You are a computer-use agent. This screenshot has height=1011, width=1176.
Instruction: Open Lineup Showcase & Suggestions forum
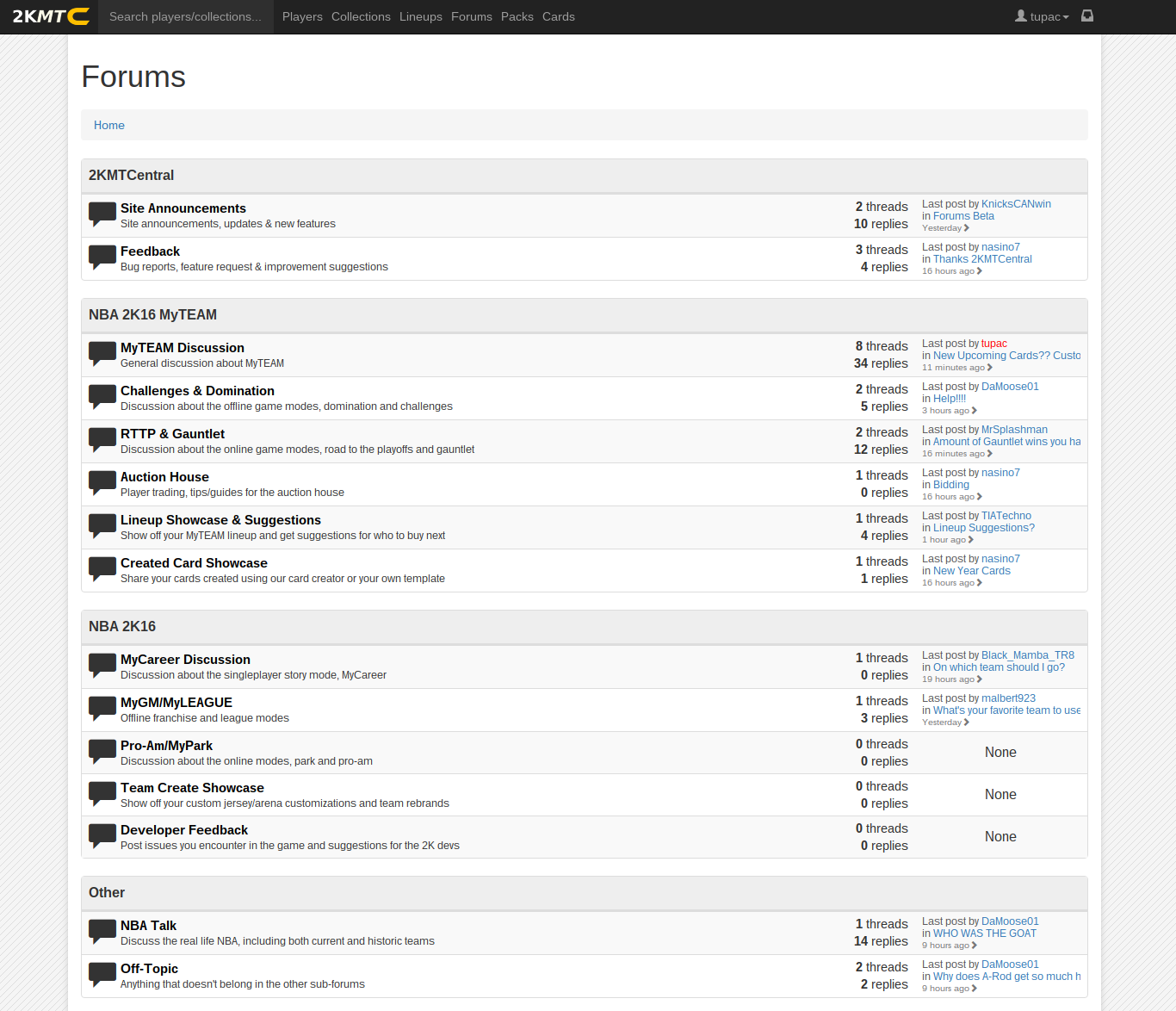pos(220,520)
